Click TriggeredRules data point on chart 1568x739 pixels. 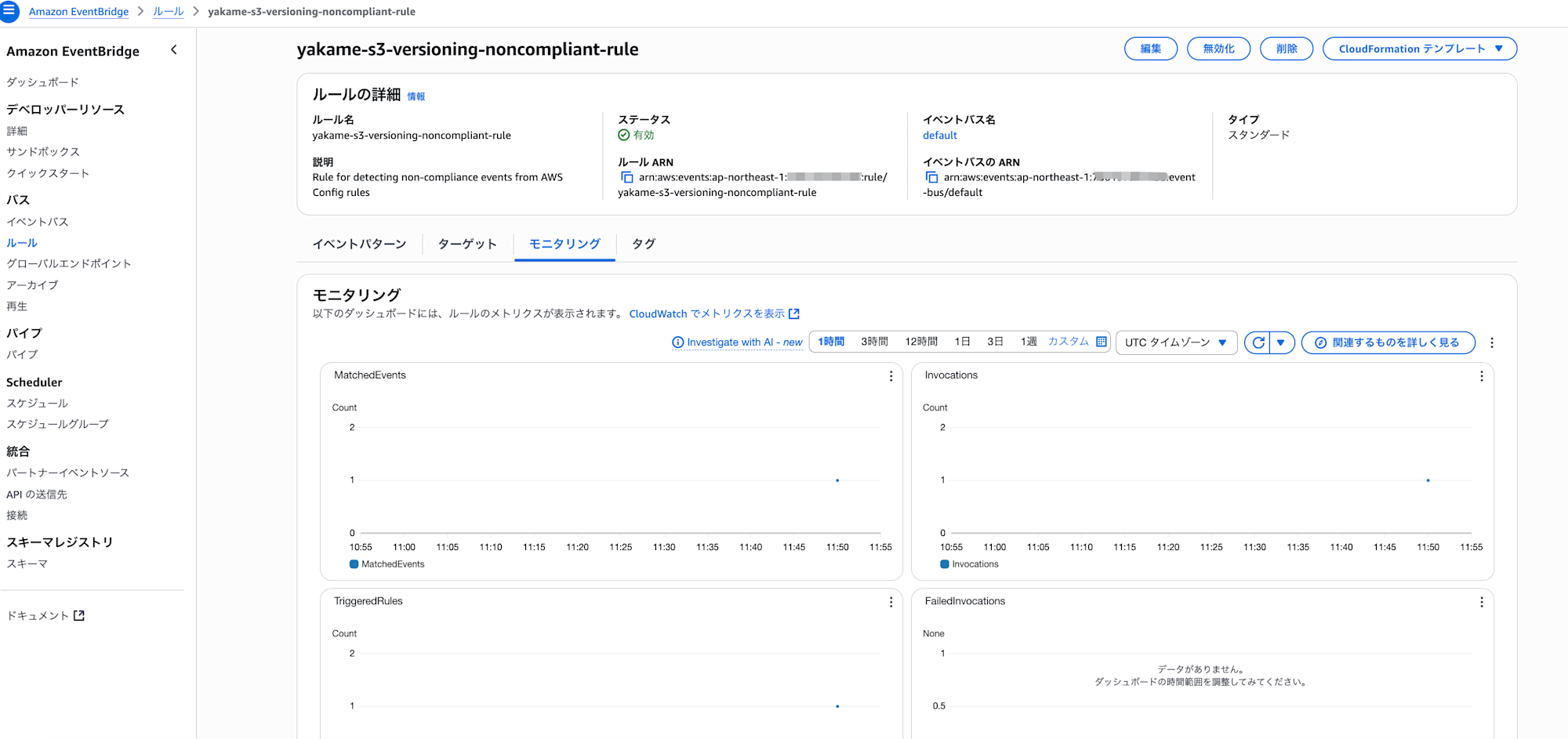tap(837, 706)
